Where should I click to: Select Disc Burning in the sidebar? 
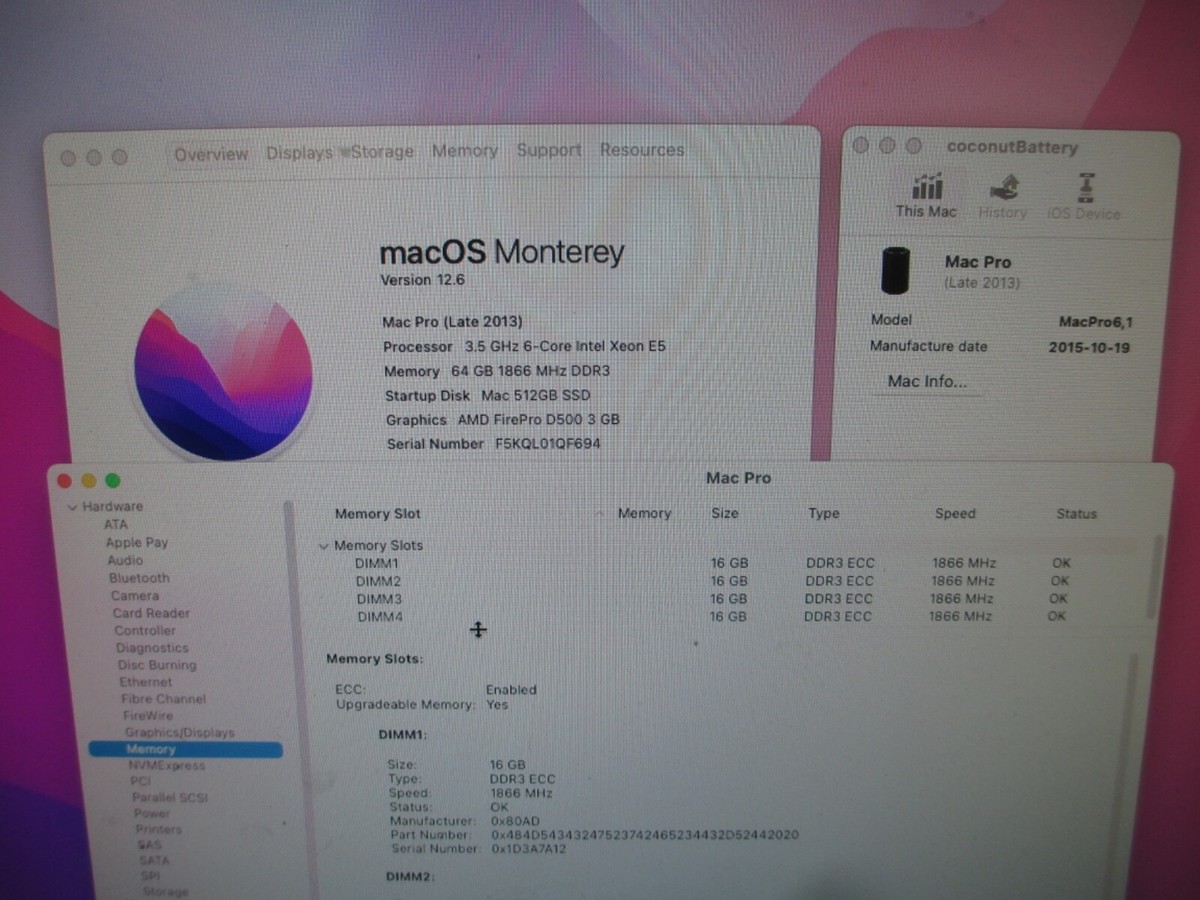[x=157, y=665]
